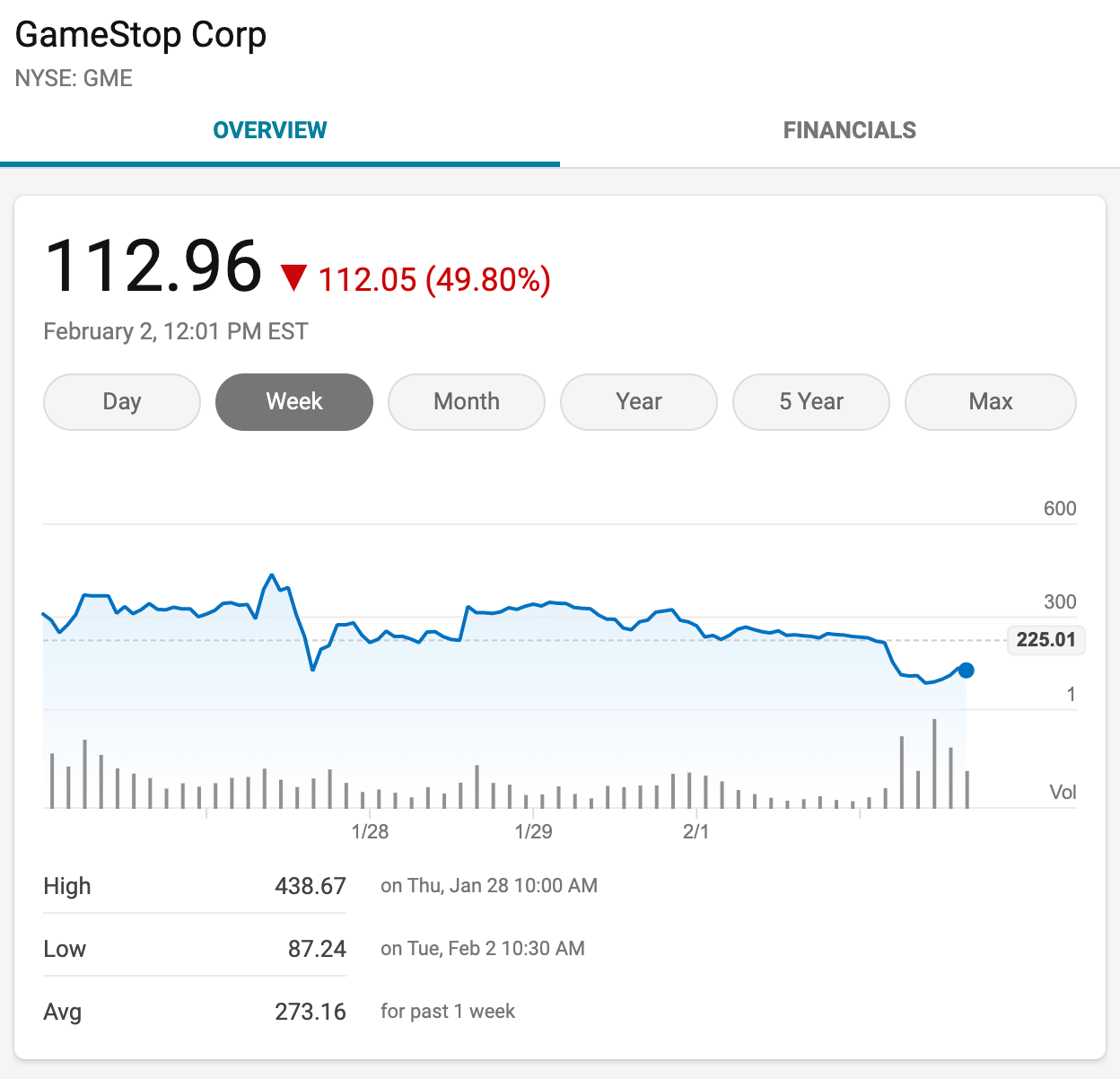The image size is (1120, 1079).
Task: Choose the Month time range
Action: 467,402
